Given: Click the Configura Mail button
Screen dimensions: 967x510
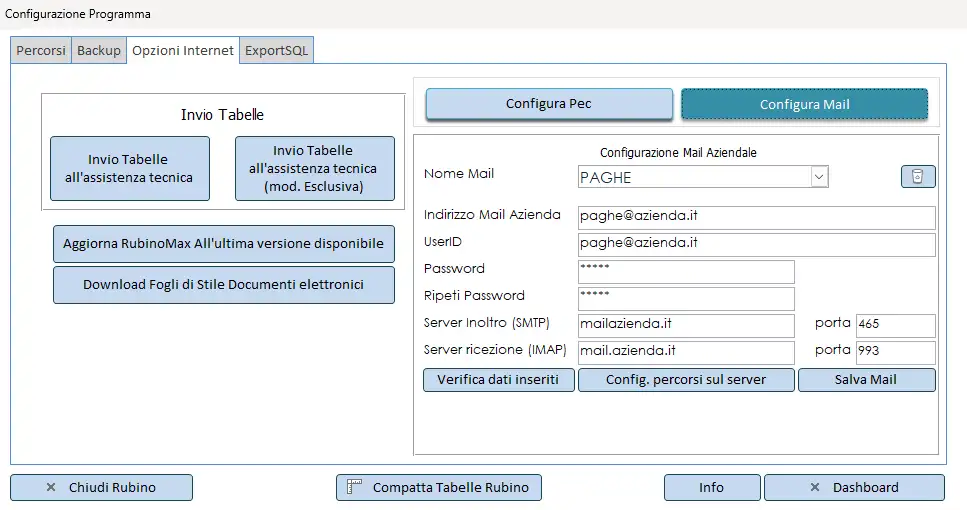Looking at the screenshot, I should (x=804, y=104).
